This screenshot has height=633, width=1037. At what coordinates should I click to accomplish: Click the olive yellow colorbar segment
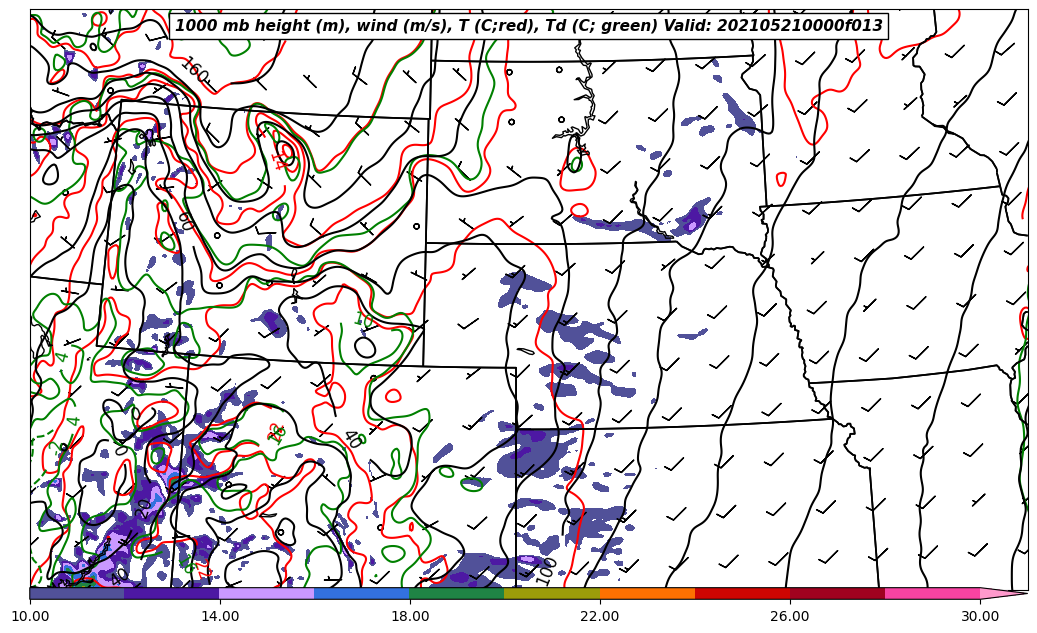coord(552,593)
